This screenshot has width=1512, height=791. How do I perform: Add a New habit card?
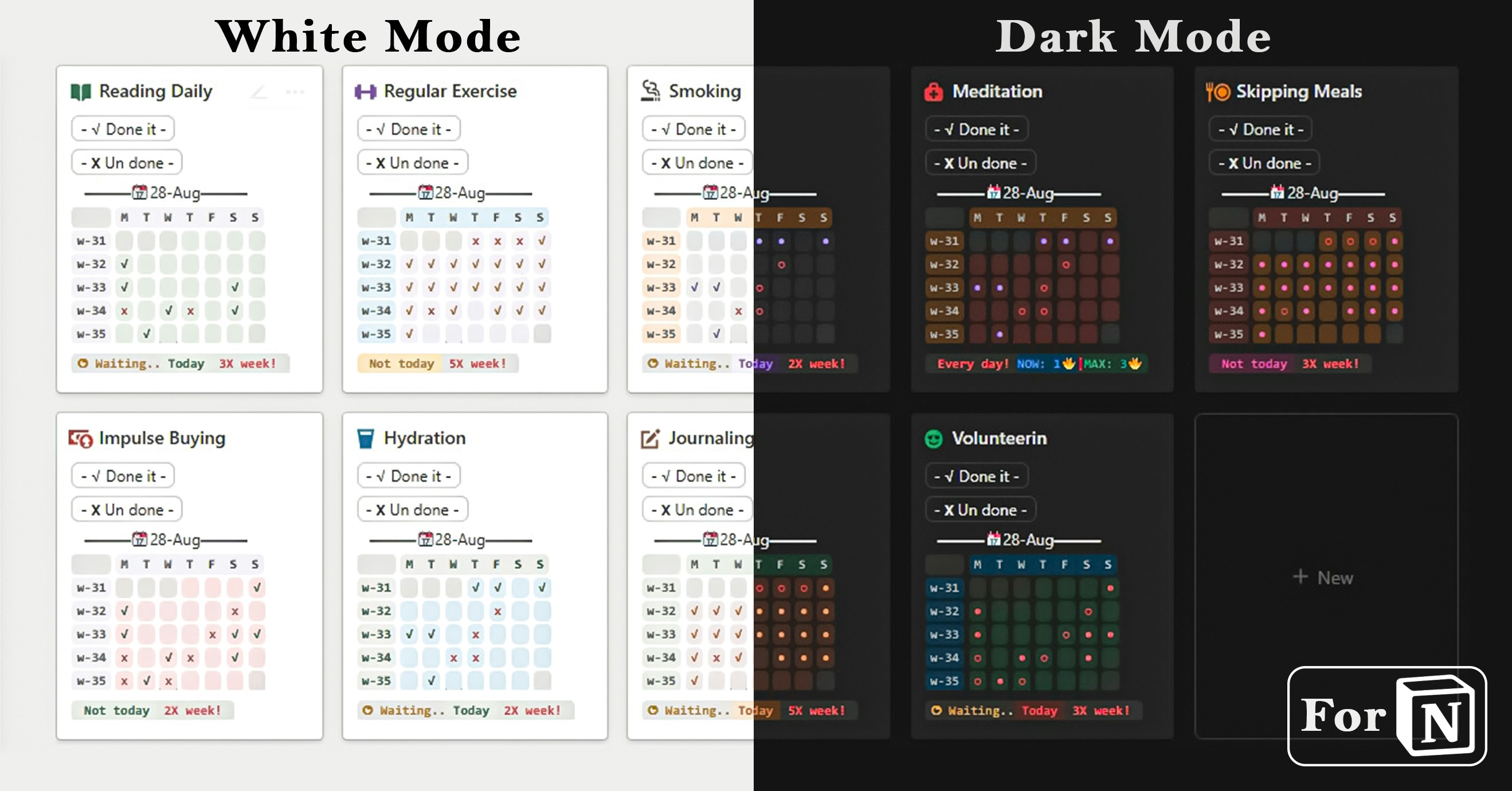[x=1326, y=576]
